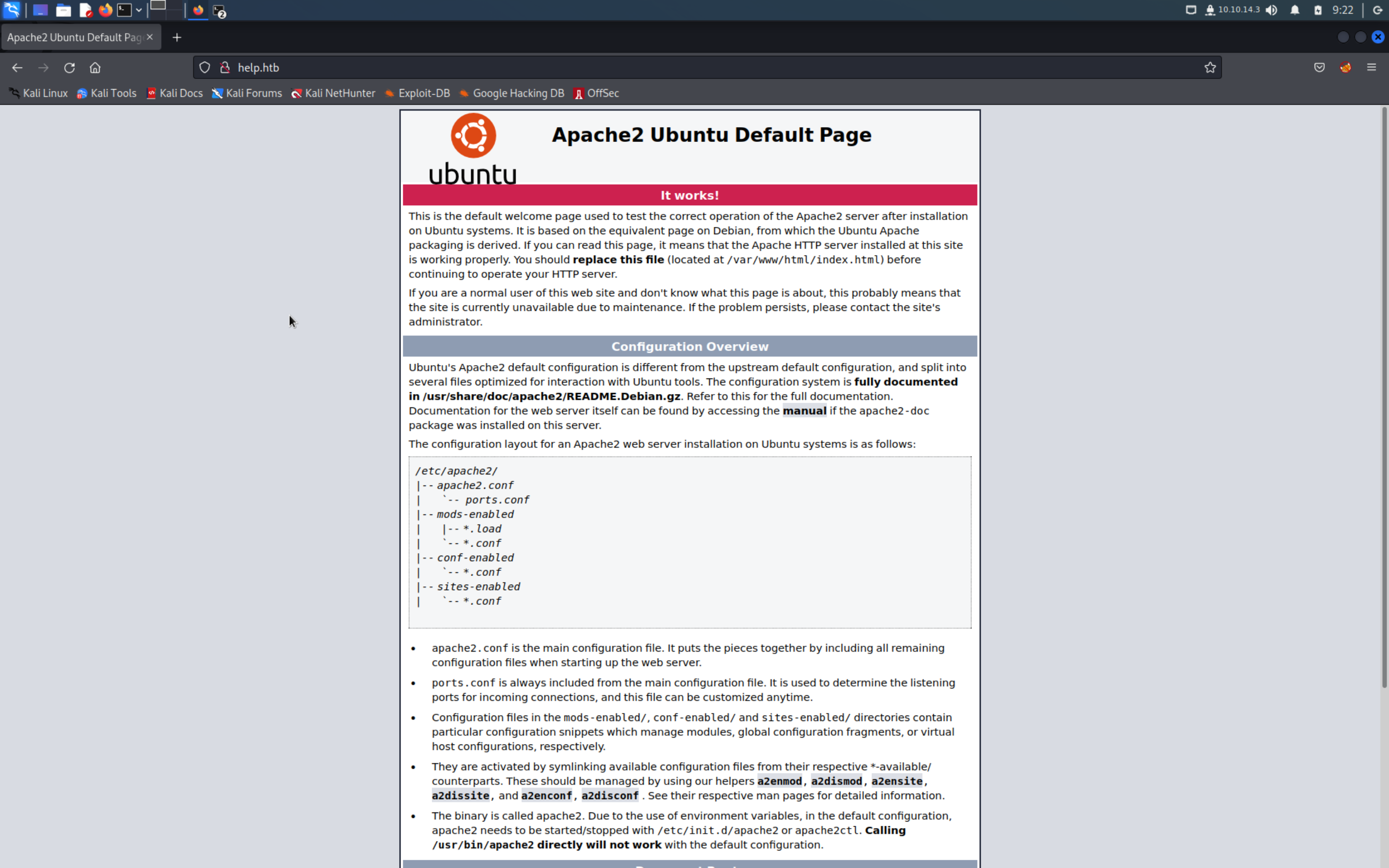Click the a2dissite helper name
This screenshot has width=1389, height=868.
click(x=460, y=795)
